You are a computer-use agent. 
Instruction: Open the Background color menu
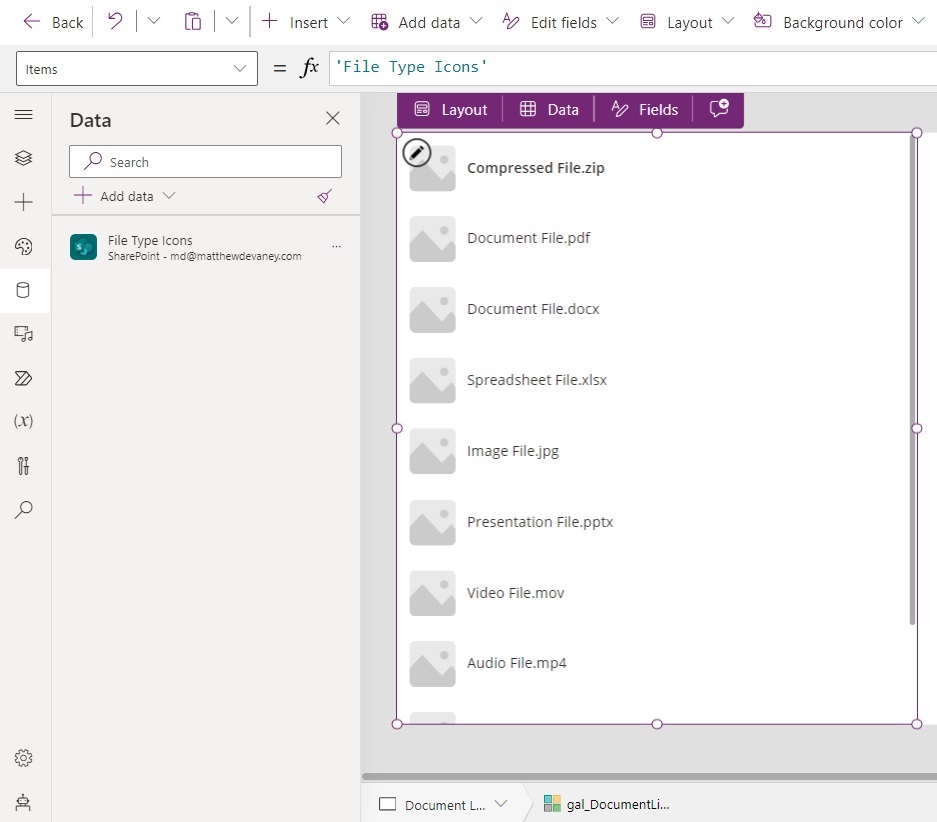(x=838, y=22)
